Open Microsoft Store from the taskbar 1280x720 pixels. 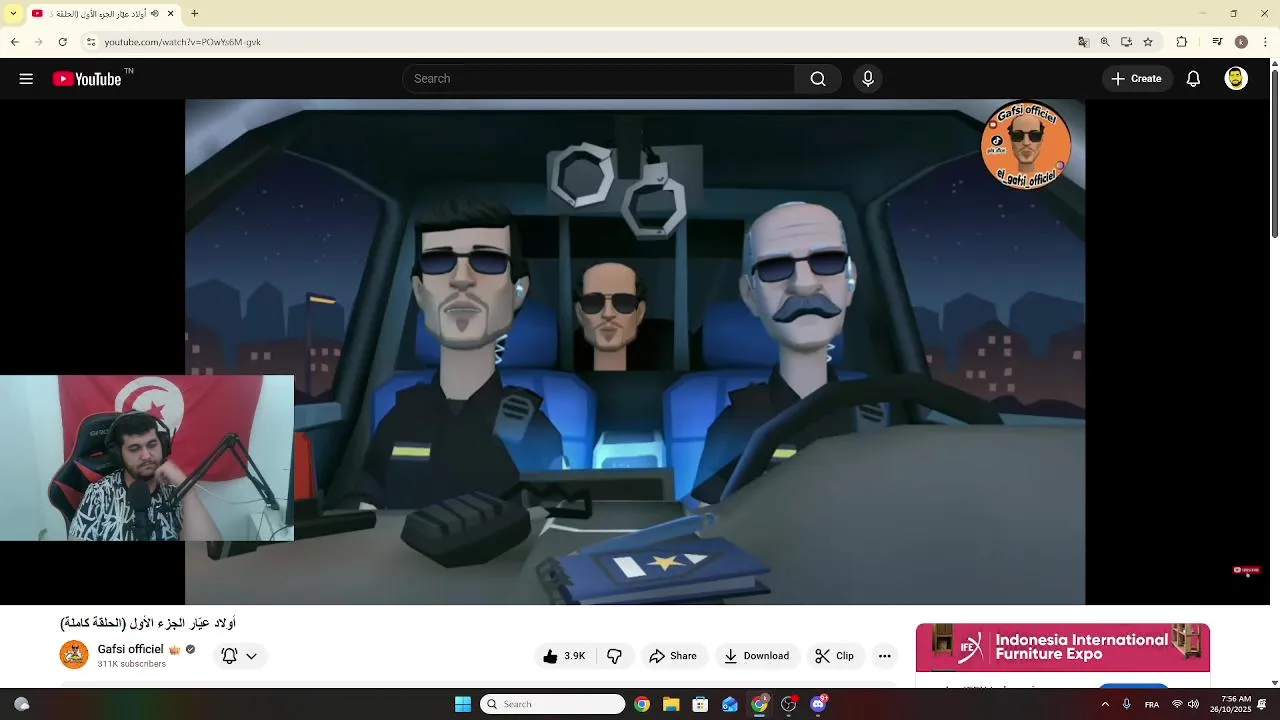click(x=700, y=704)
